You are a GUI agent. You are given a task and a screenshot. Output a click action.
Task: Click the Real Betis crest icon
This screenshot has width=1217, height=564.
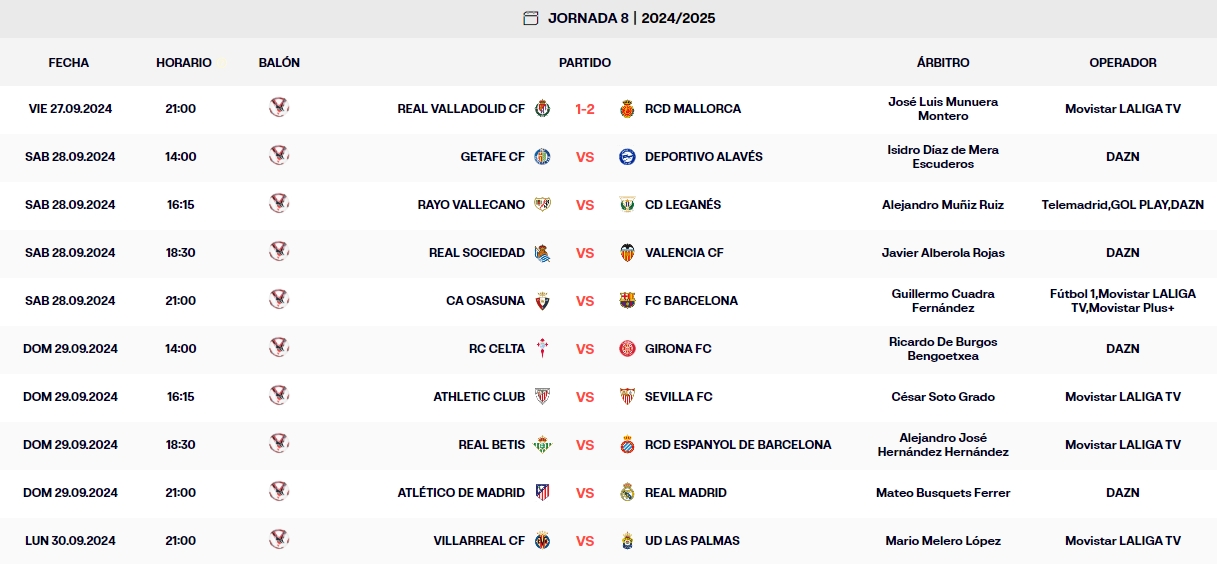tap(542, 444)
